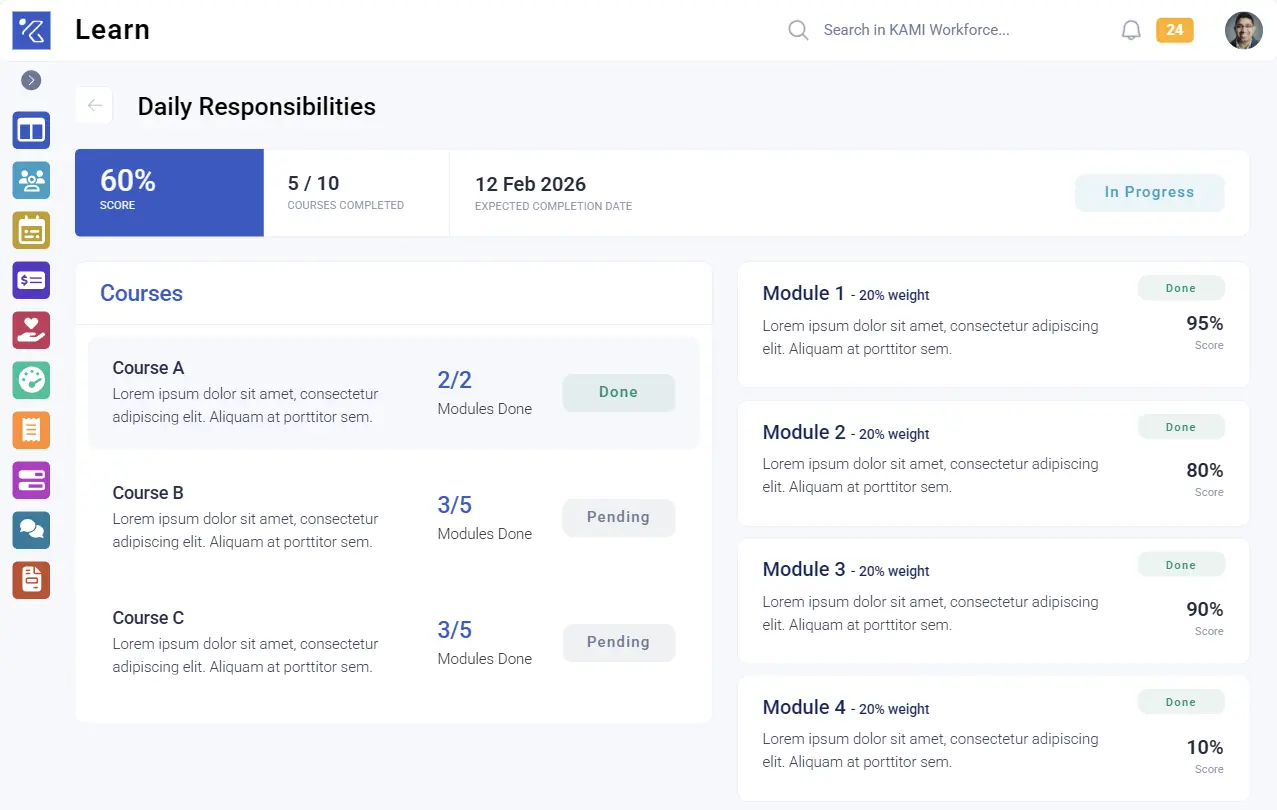Open the green gauge performance sidebar icon

click(31, 380)
